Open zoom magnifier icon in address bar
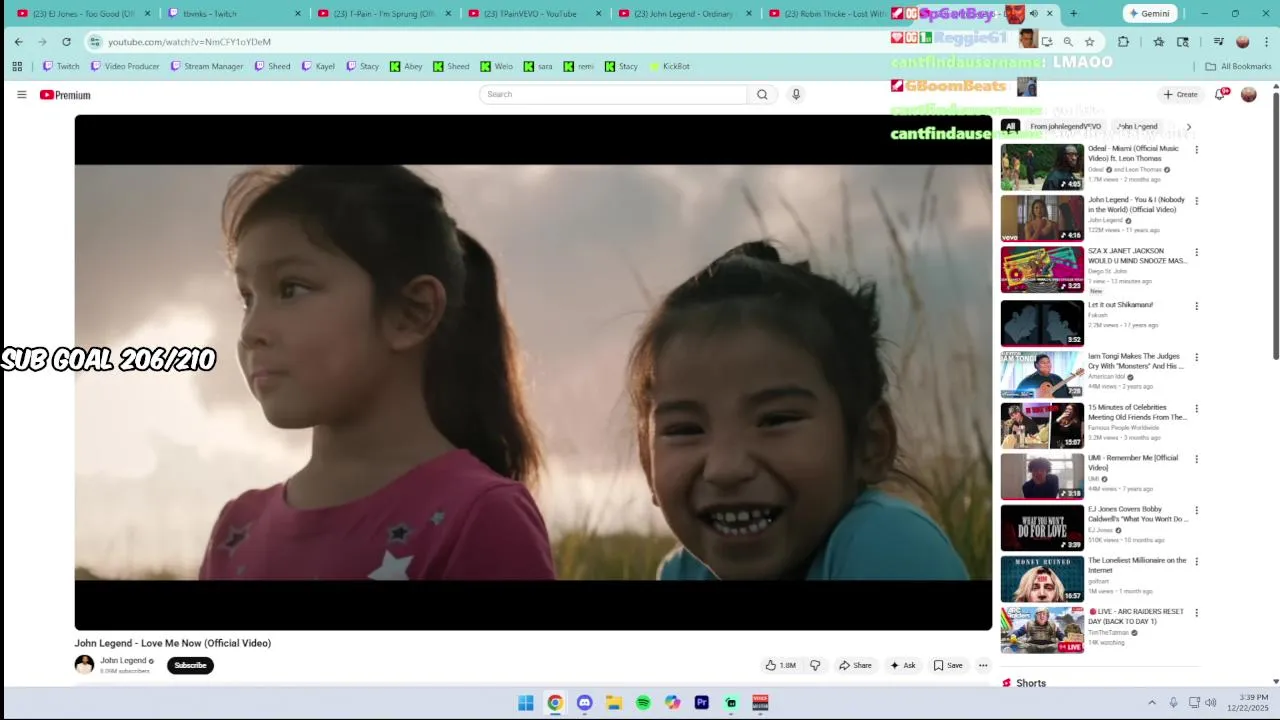 click(1068, 42)
